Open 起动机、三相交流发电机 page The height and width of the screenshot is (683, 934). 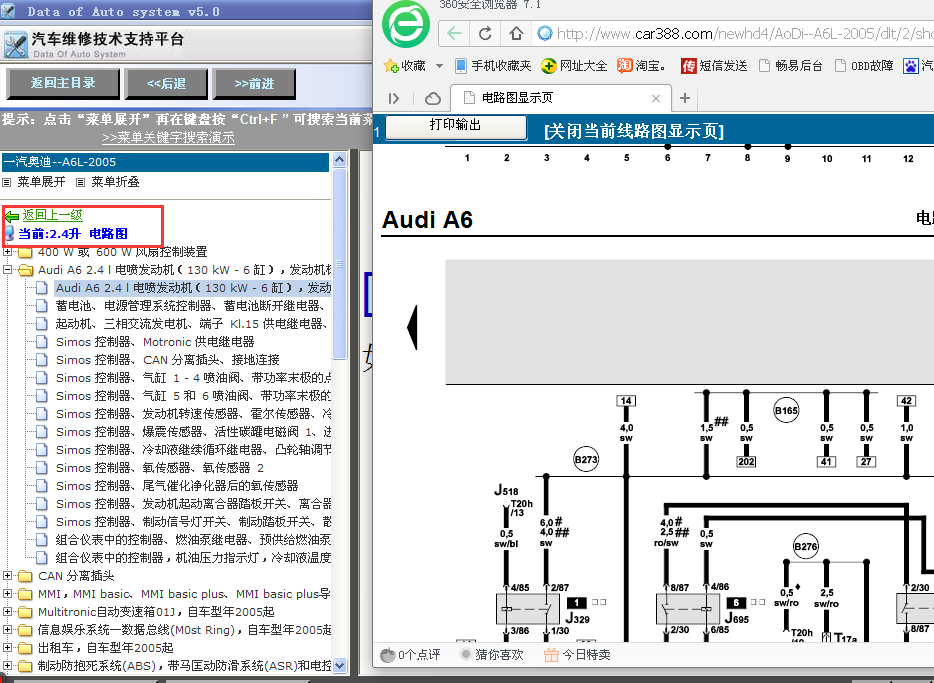(x=191, y=324)
